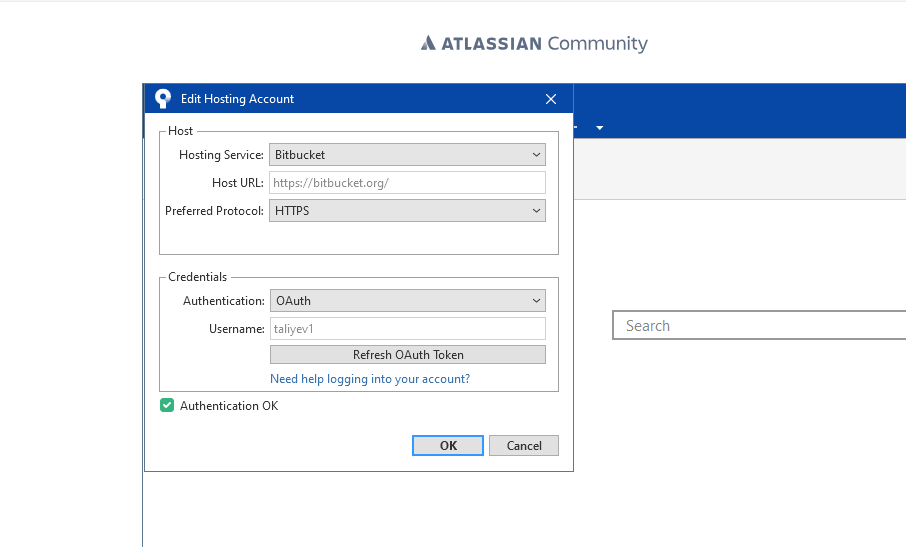Click the Preferred Protocol label

214,211
